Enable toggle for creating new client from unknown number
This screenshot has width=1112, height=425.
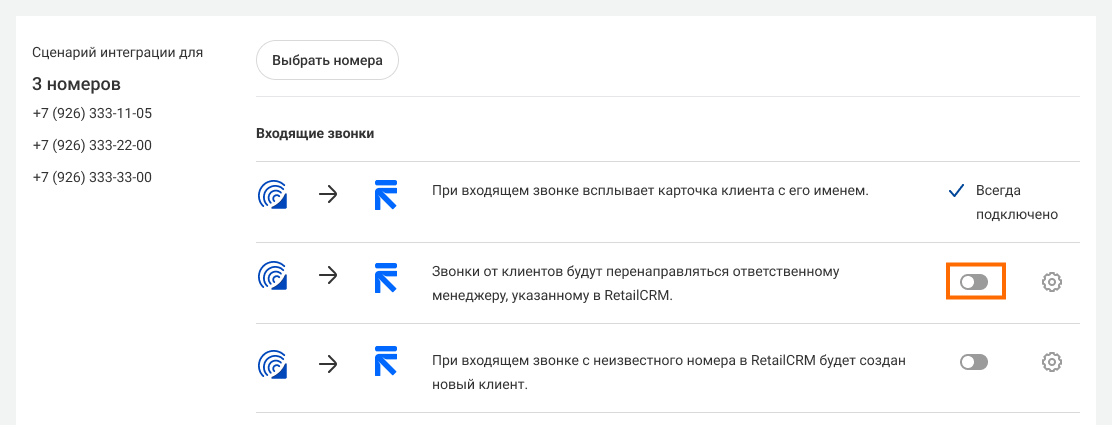(974, 363)
